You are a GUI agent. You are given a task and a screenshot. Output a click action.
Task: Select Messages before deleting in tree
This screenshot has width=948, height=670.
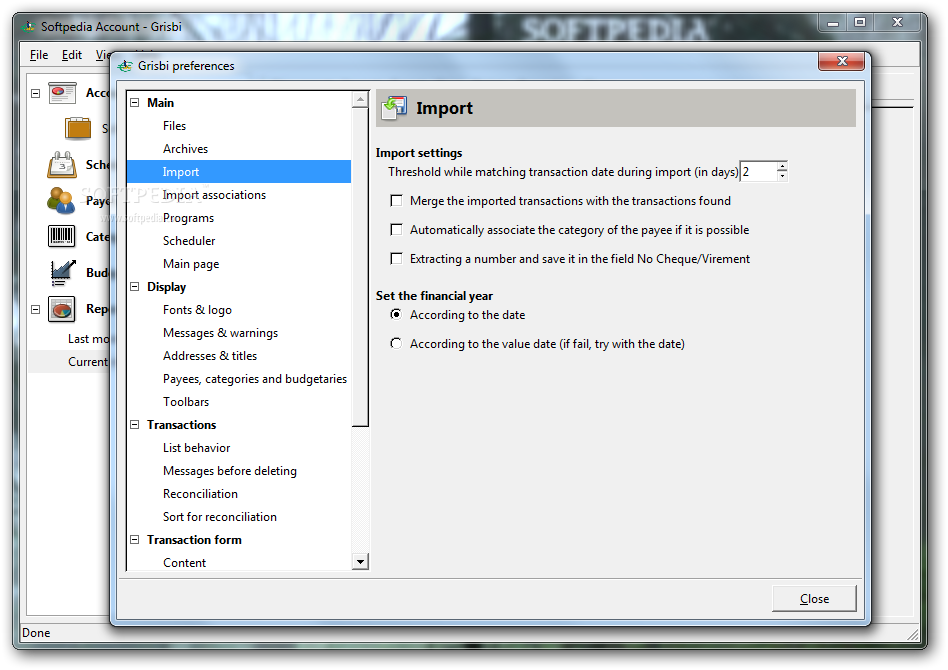230,470
